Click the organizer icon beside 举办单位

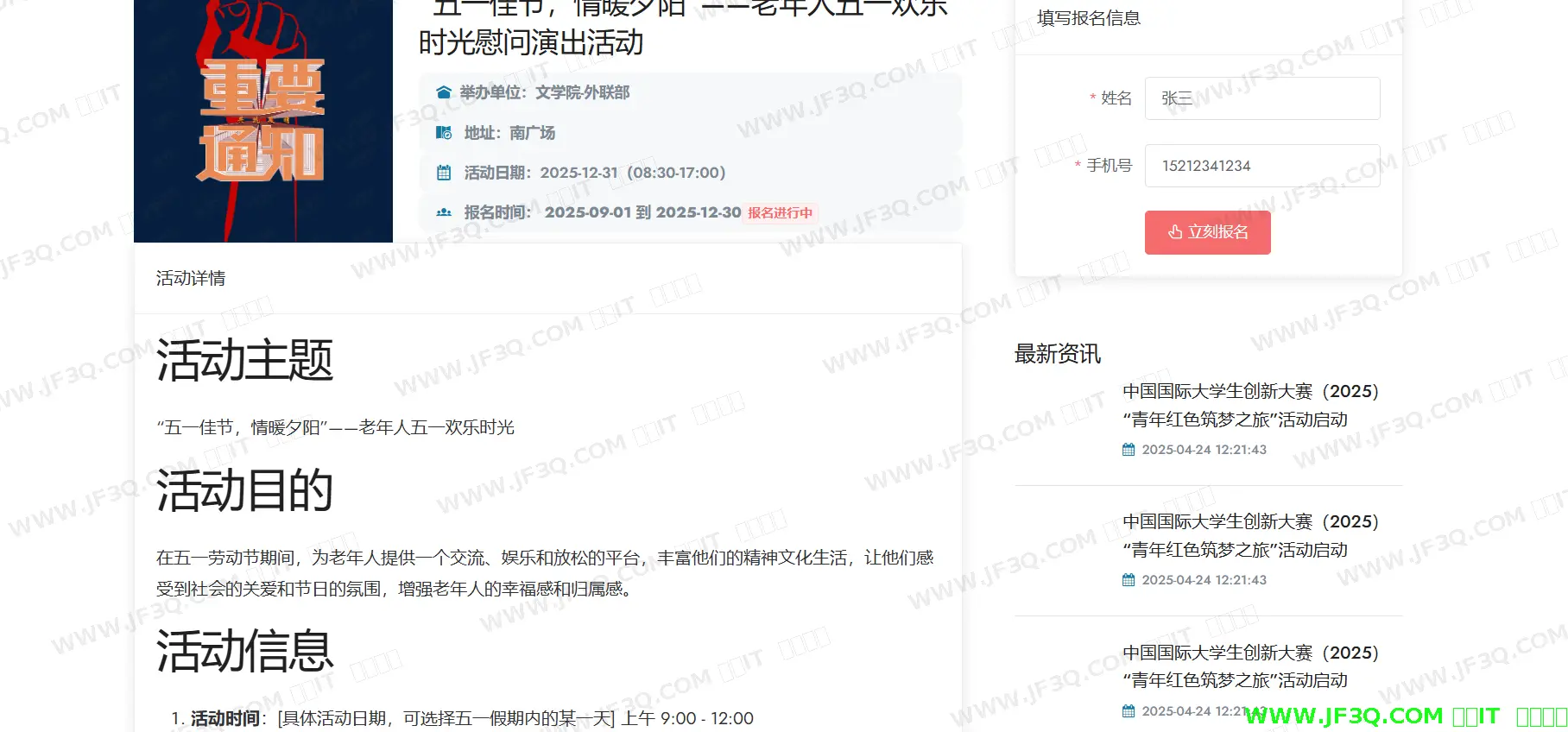tap(444, 92)
